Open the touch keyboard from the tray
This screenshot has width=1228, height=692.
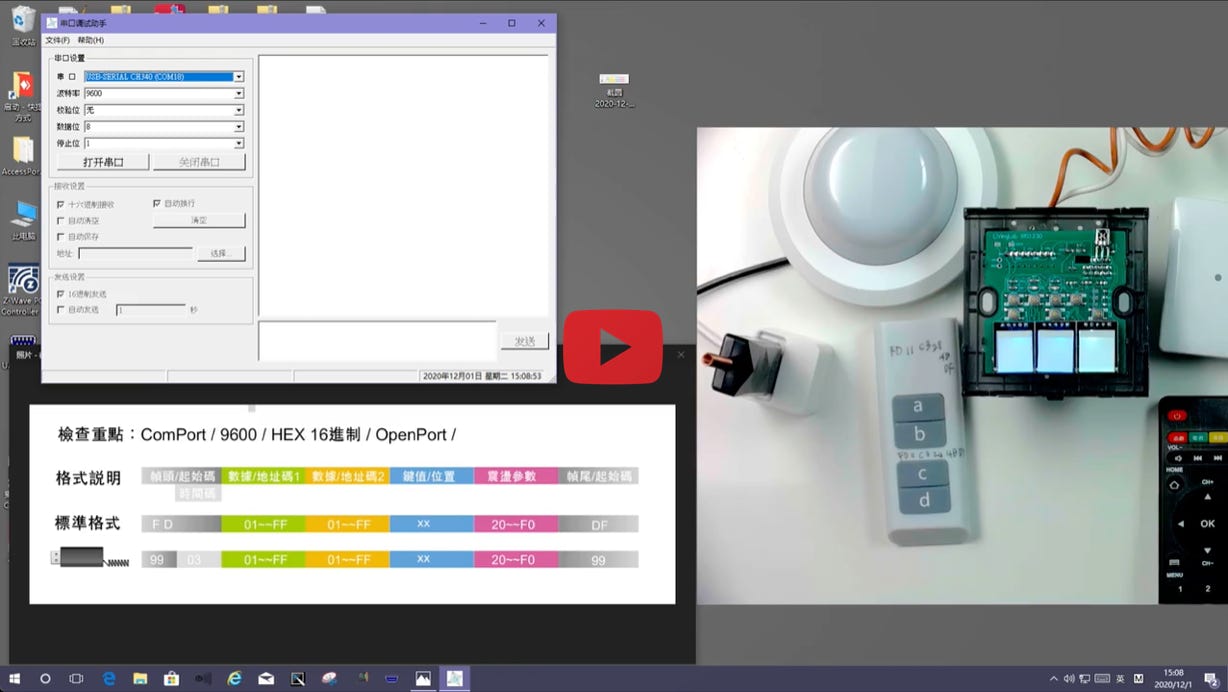(x=1102, y=678)
